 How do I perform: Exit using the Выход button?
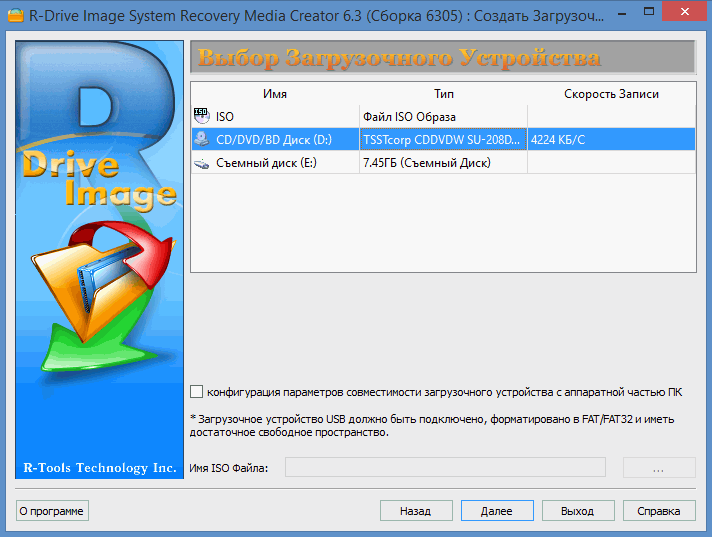pos(578,511)
